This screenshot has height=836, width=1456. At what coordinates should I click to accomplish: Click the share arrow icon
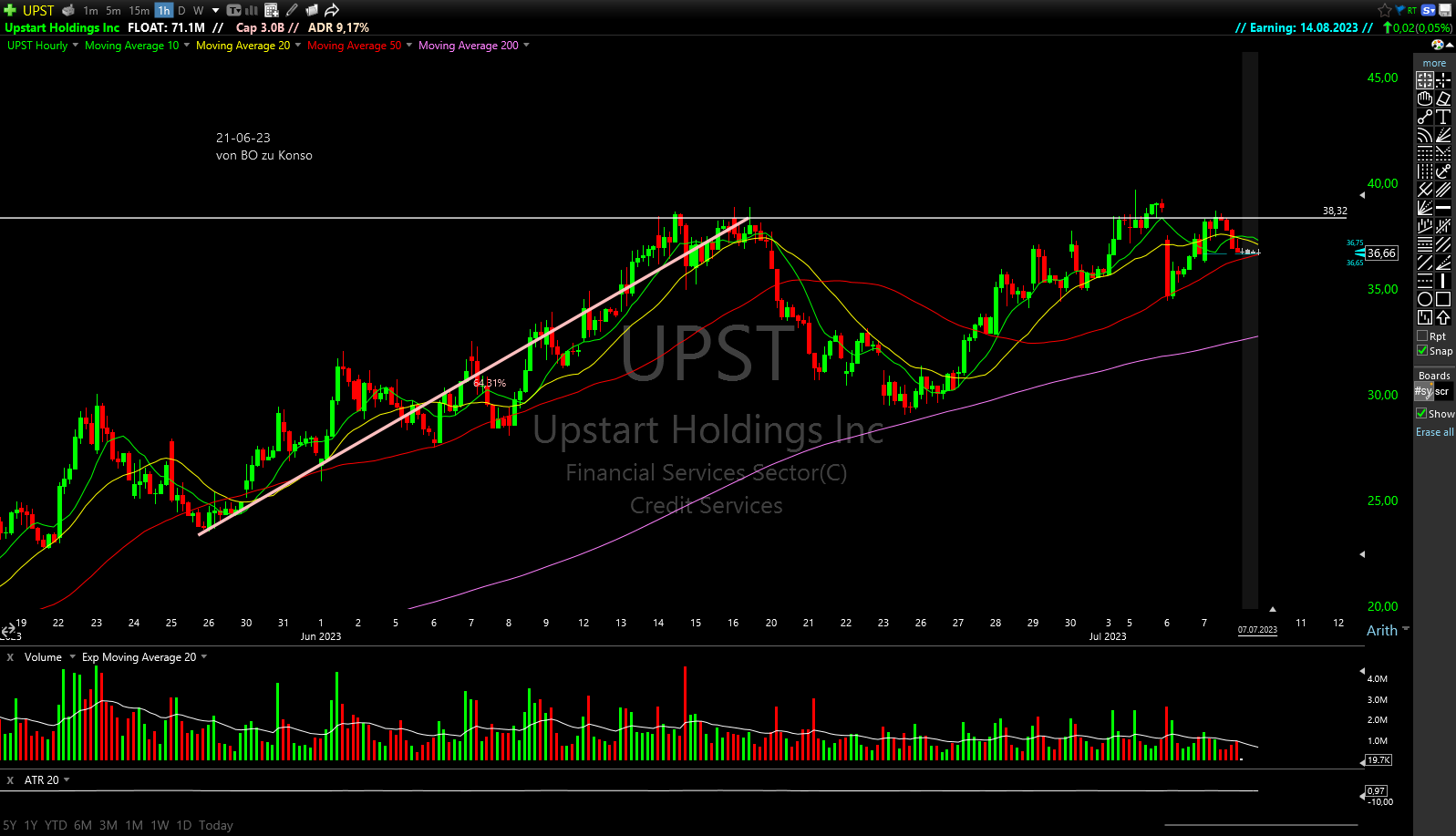click(332, 10)
